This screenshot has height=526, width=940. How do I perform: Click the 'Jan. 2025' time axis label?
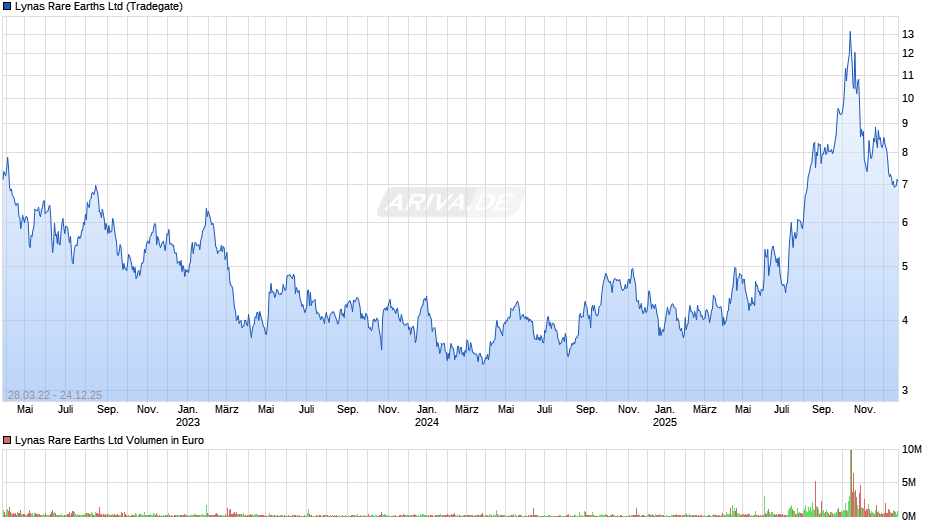664,416
